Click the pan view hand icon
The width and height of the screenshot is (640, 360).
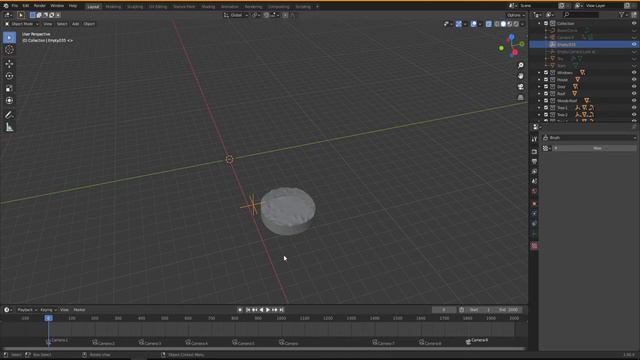click(520, 76)
